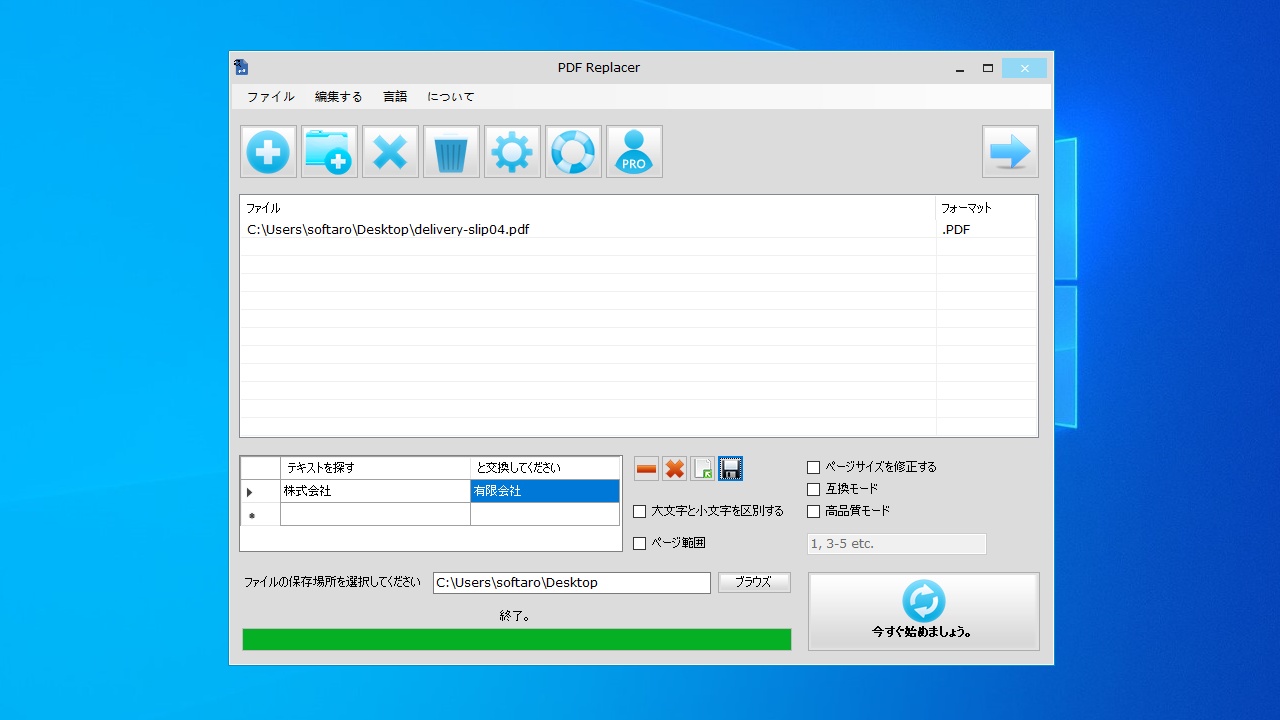Open the 編集する menu
1280x720 pixels.
(x=339, y=97)
